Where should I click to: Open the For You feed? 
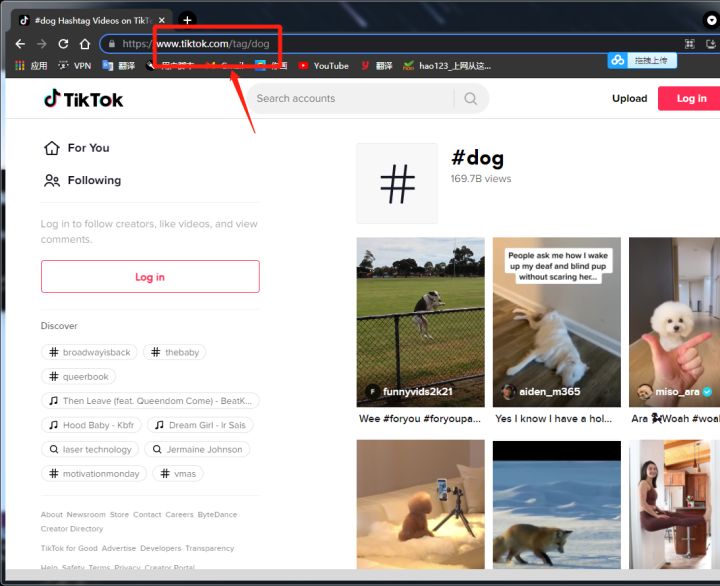coord(77,148)
